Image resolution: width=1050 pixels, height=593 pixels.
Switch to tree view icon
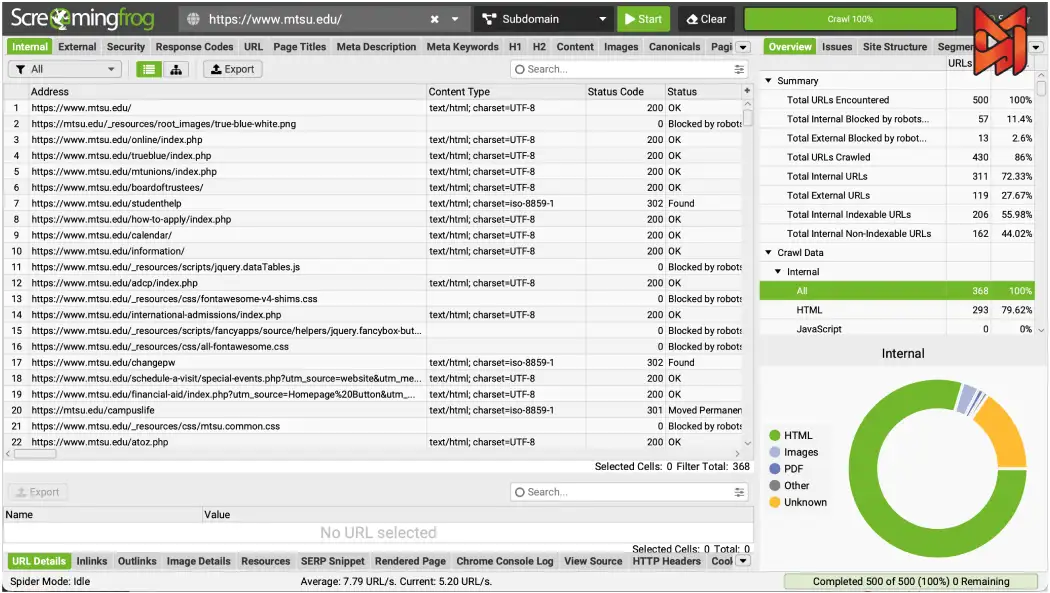176,69
